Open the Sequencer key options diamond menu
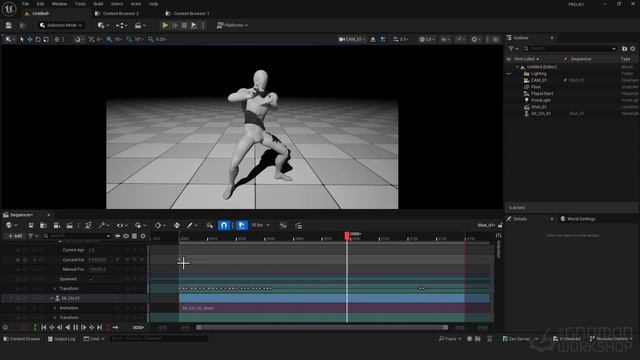Screen dimensions: 640x360 click(x=160, y=225)
